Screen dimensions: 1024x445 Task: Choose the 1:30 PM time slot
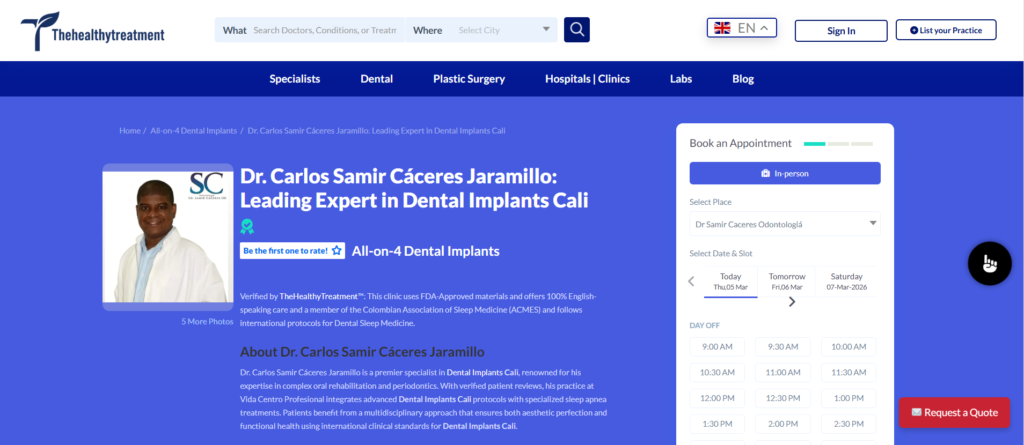tap(717, 424)
